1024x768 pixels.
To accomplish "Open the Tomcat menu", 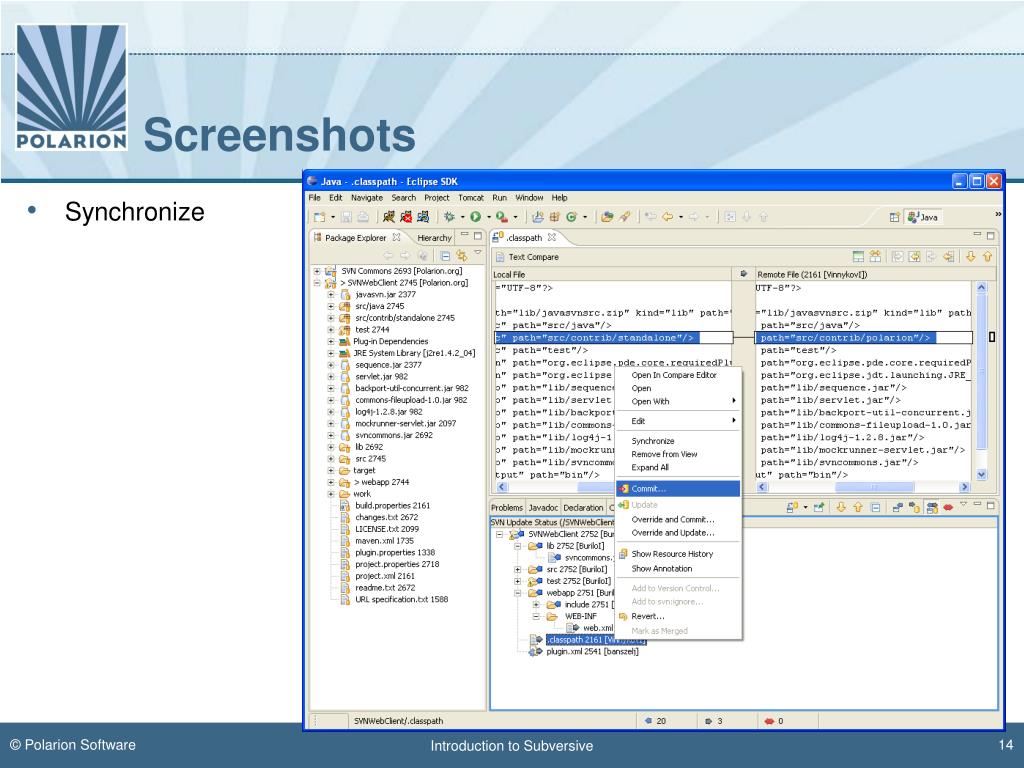I will coord(471,198).
